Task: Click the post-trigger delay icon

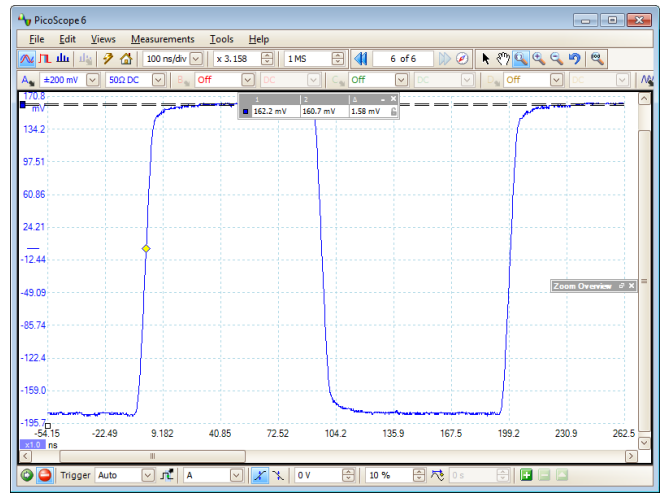Action: point(437,475)
